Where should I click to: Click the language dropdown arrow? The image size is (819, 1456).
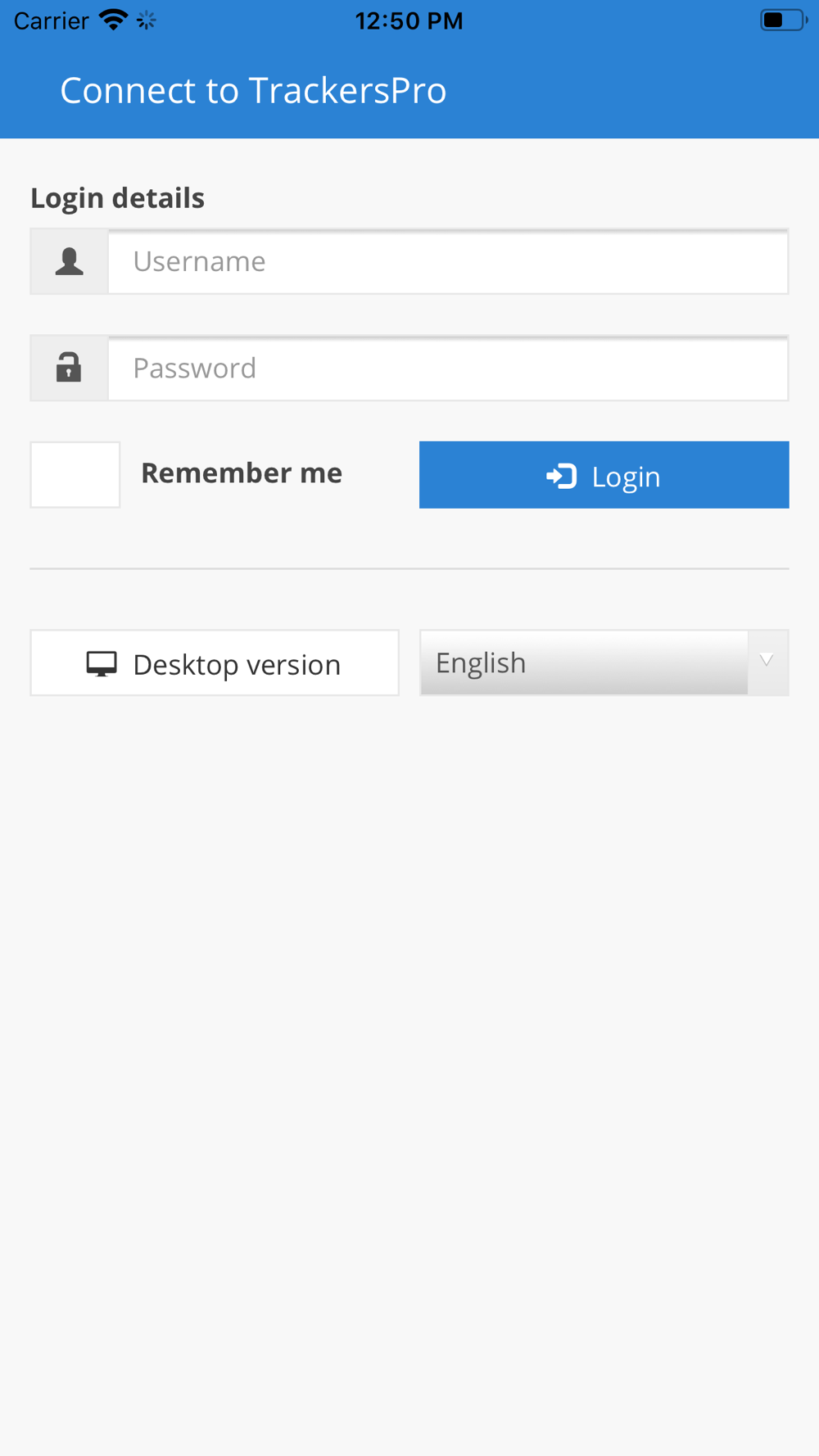767,661
